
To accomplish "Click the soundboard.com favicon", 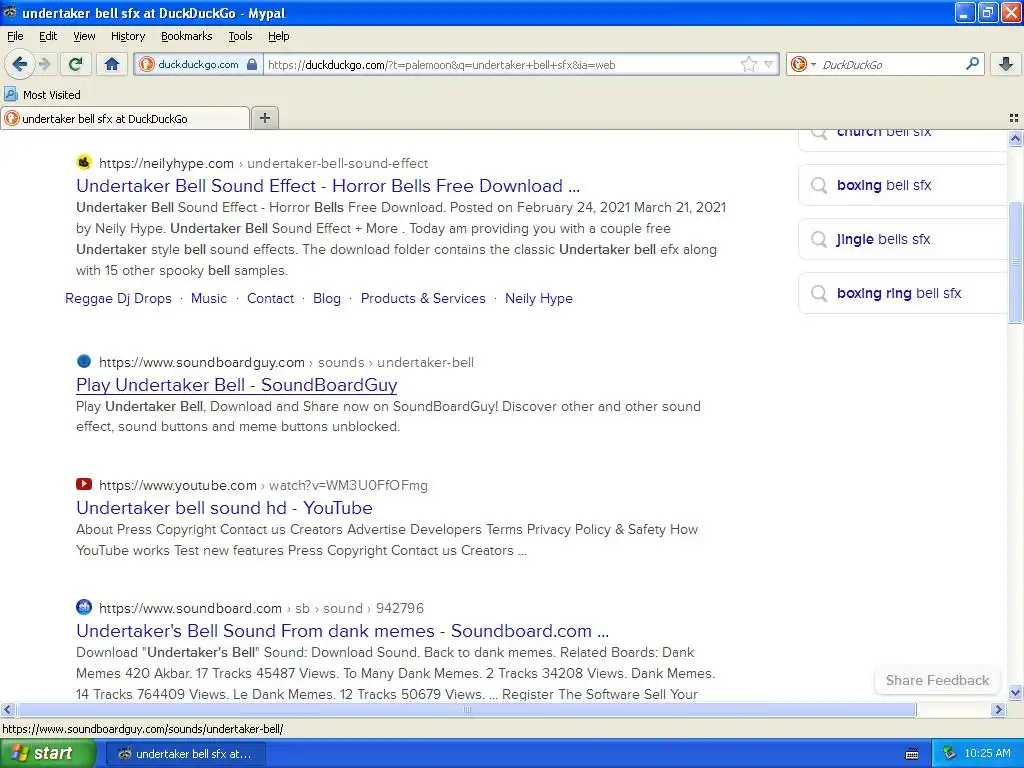I will (84, 607).
